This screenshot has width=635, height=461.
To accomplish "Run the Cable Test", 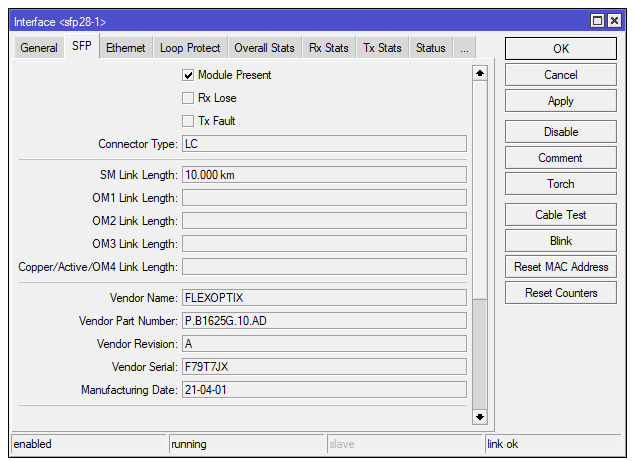I will pos(561,215).
